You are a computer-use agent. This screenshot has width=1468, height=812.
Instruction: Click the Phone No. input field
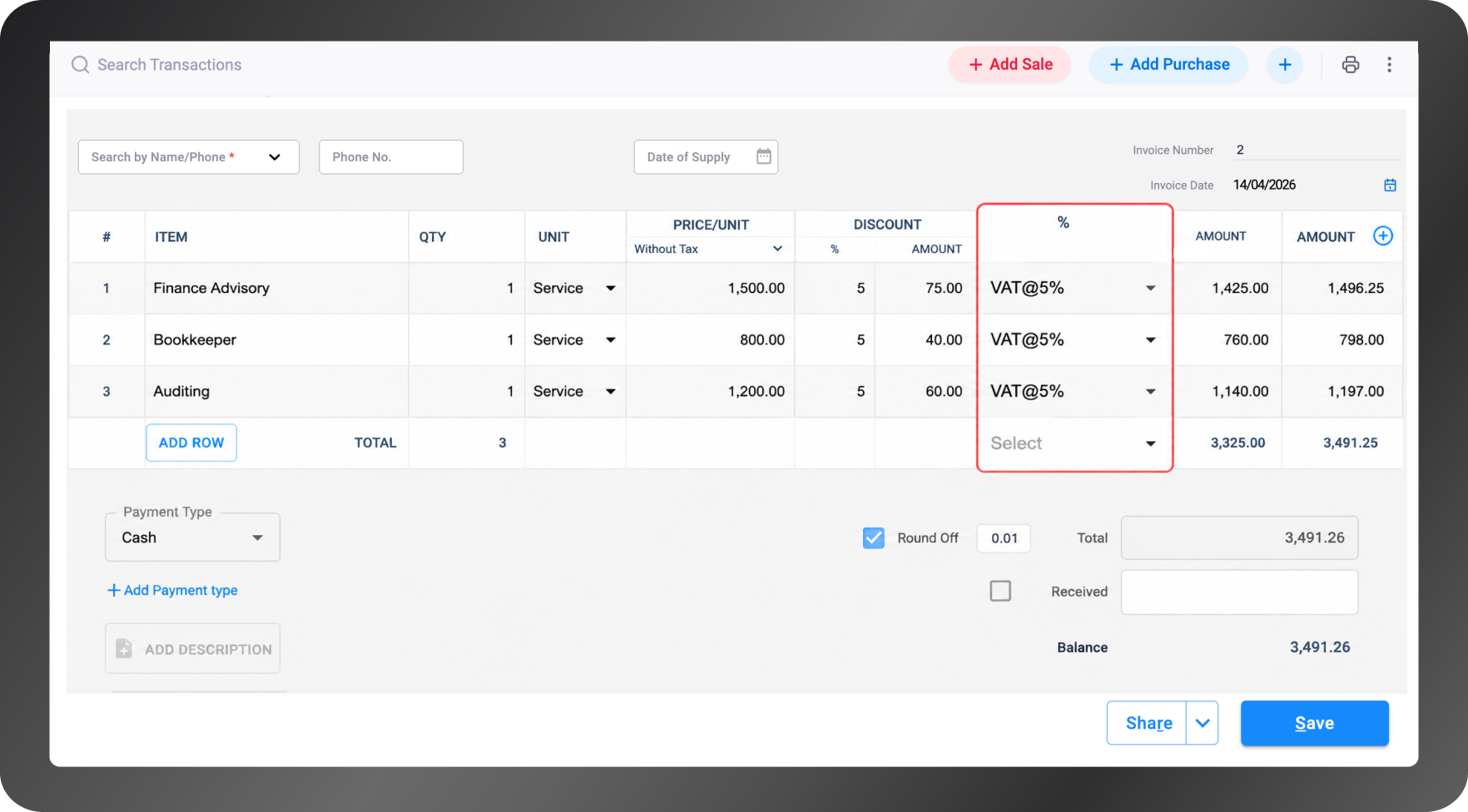pyautogui.click(x=391, y=157)
